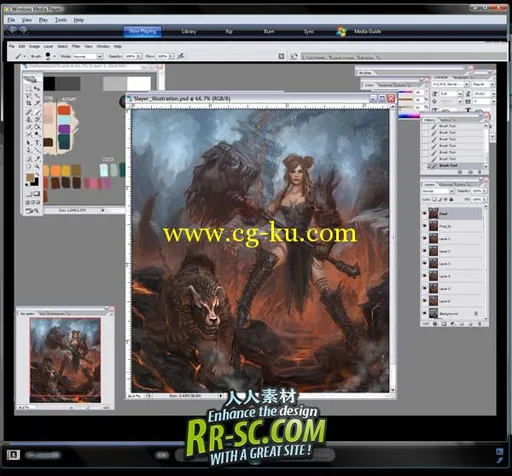
Task: Open Windows Media Player File menu
Action: 11,20
